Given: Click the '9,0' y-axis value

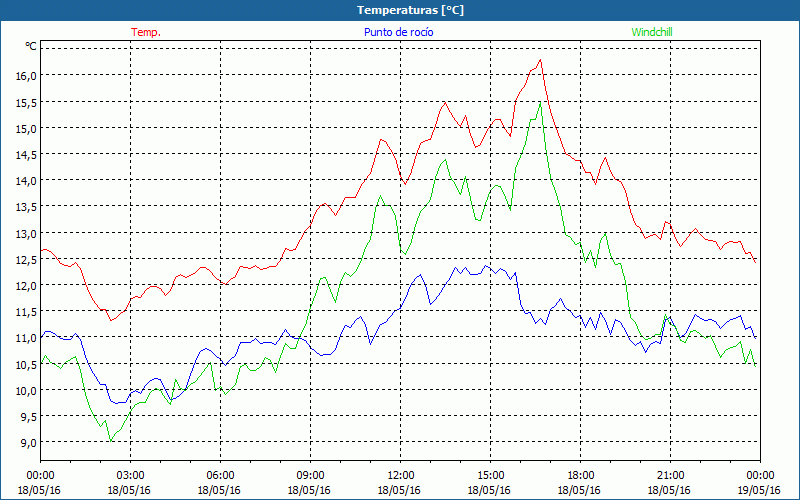Looking at the screenshot, I should 29,443.
